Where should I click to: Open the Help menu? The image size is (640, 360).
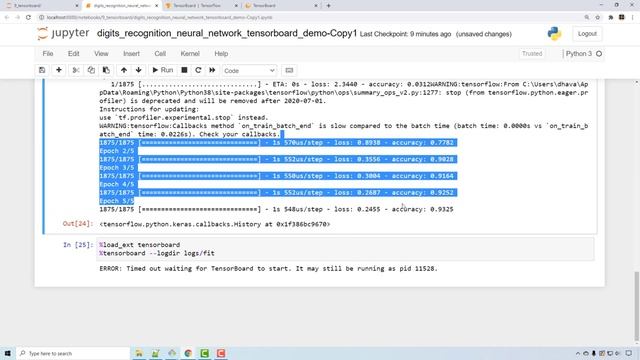coord(221,54)
